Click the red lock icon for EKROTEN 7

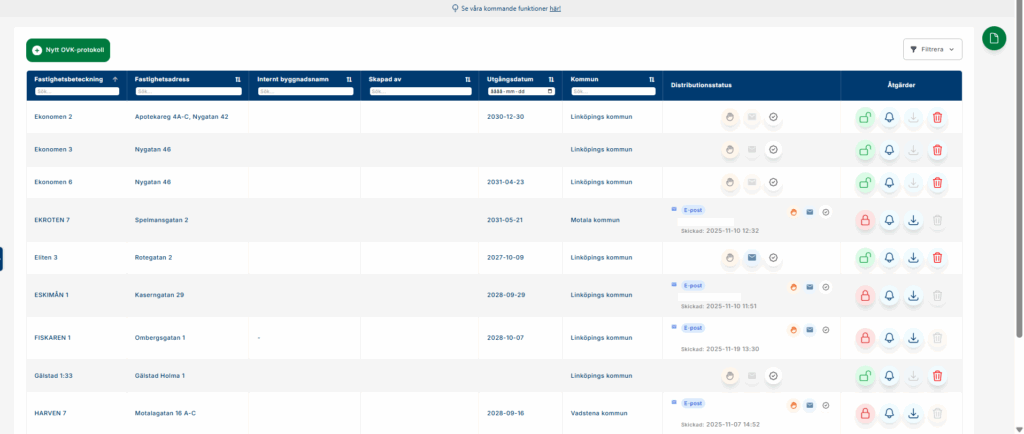pyautogui.click(x=864, y=220)
